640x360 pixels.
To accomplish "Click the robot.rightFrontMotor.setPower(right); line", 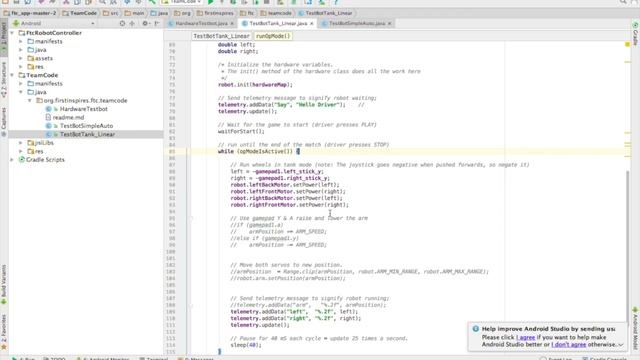I will [x=290, y=205].
